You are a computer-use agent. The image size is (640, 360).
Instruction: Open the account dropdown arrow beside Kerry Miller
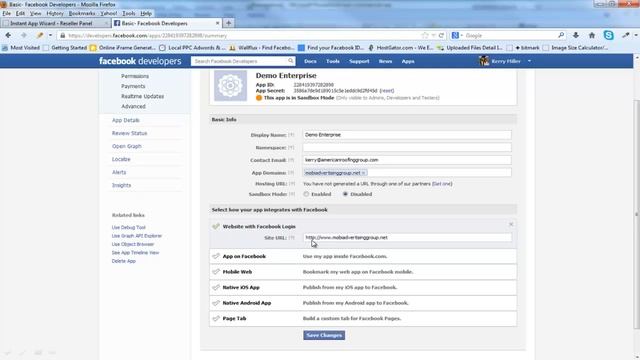pyautogui.click(x=529, y=61)
